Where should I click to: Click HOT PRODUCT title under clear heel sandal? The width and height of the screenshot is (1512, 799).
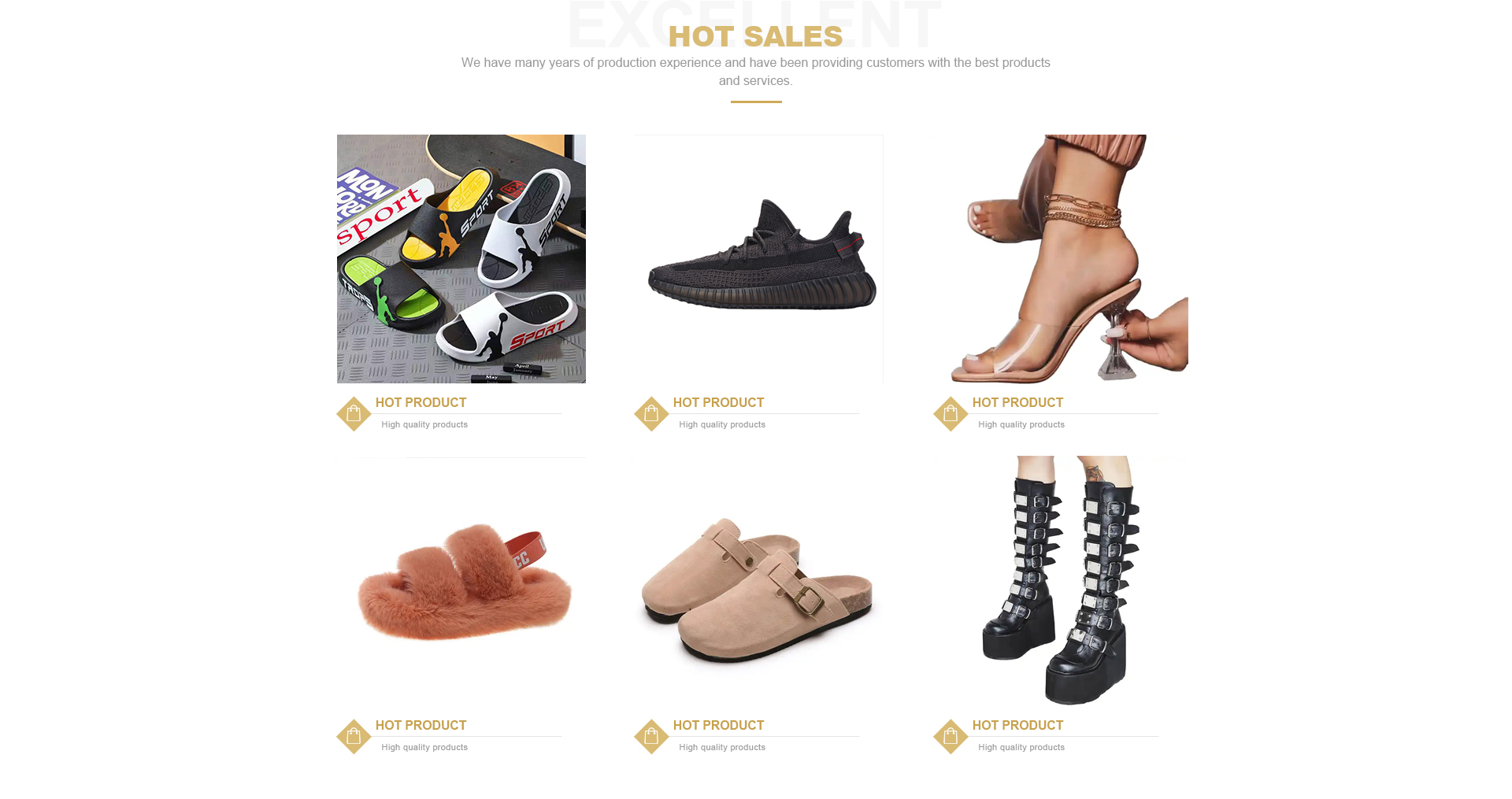tap(1017, 402)
